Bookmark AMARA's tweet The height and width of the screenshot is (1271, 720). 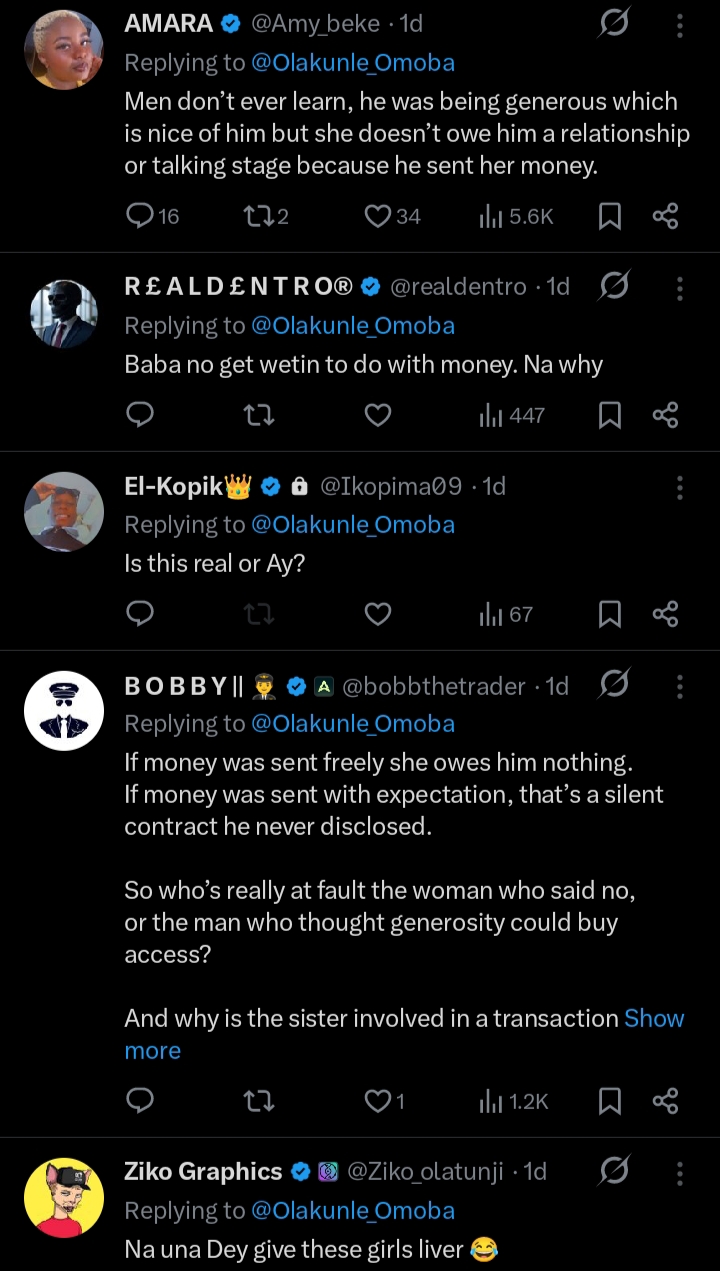609,216
